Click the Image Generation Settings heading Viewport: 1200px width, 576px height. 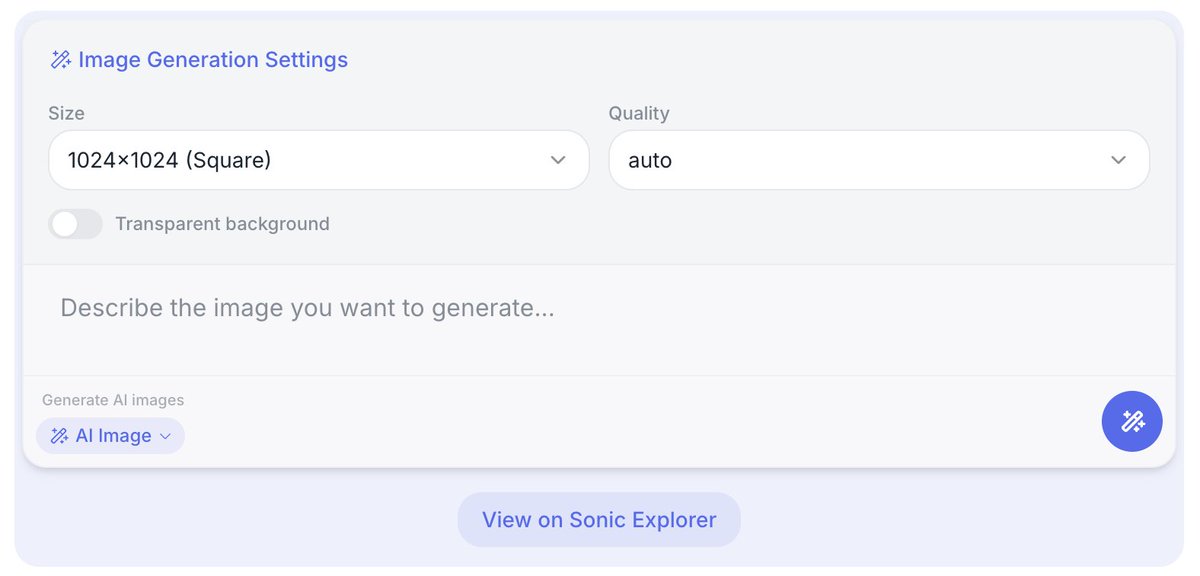tap(213, 60)
